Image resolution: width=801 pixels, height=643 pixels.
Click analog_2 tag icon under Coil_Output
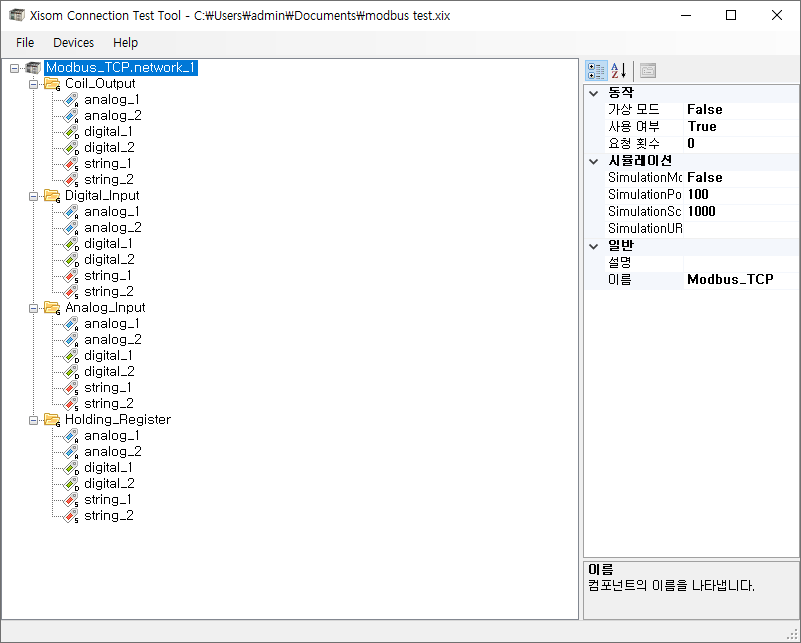click(71, 116)
